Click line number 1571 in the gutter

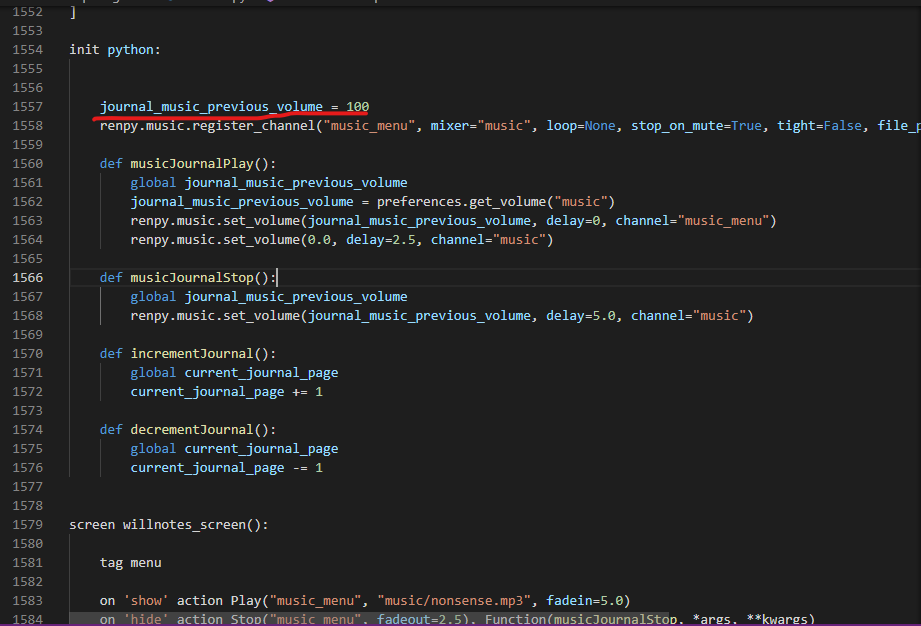pos(28,372)
